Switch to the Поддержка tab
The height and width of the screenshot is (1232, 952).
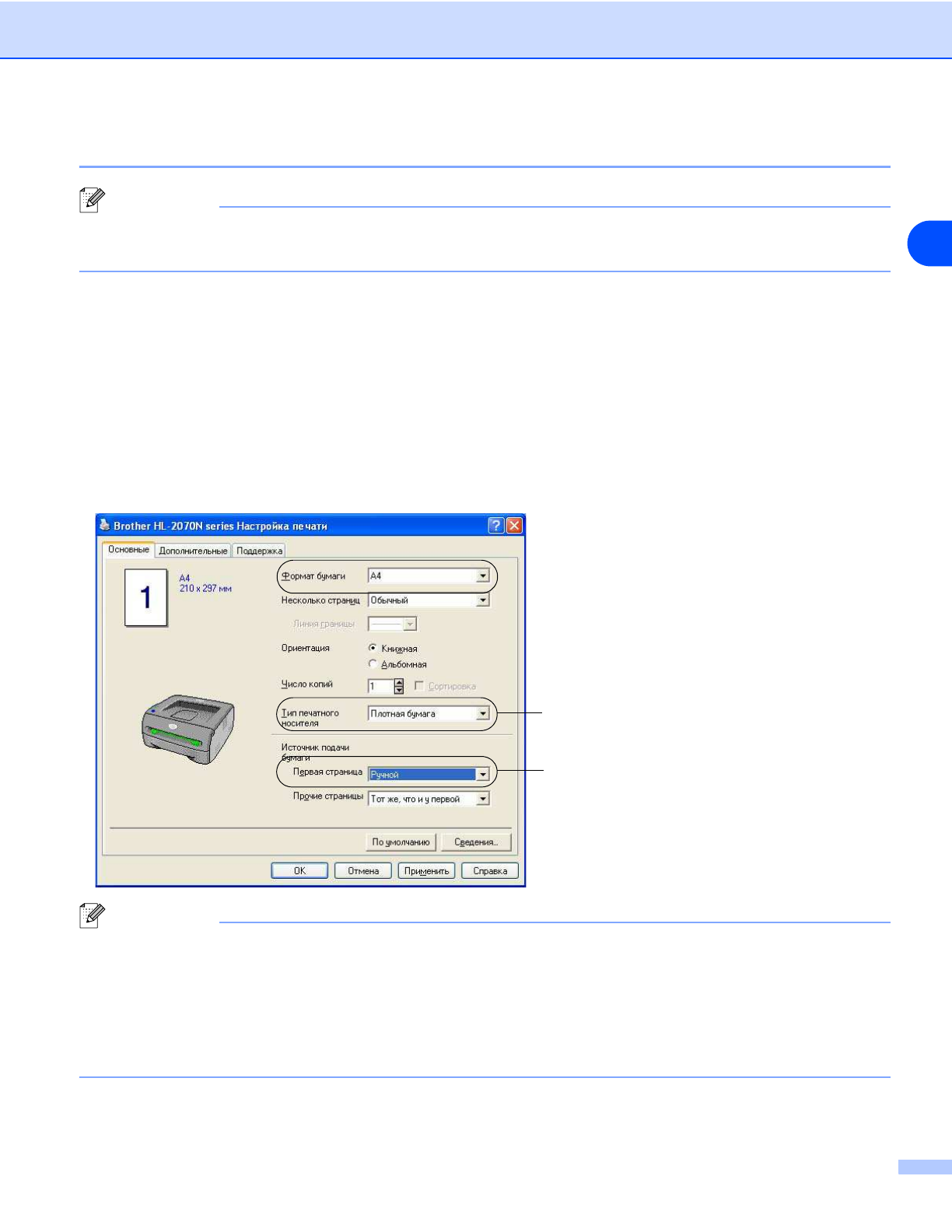coord(259,551)
